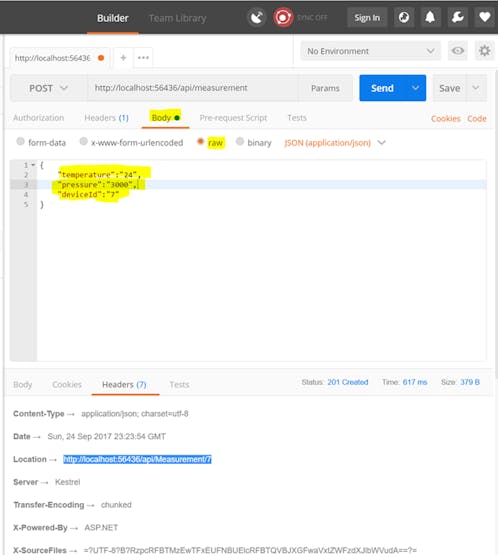
Task: Click the heart icon in top bar
Action: tap(485, 17)
